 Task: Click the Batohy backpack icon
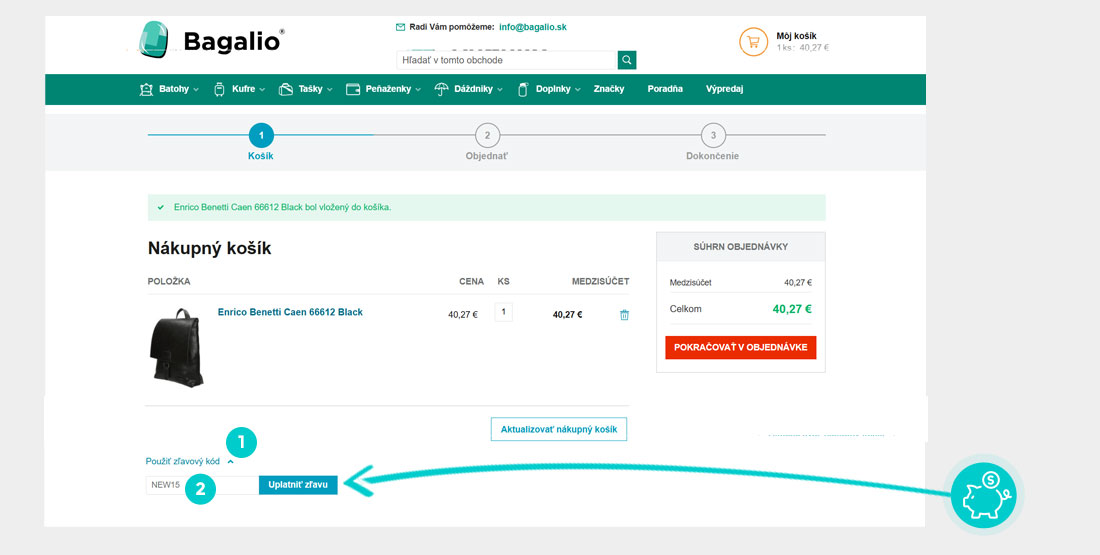click(146, 89)
